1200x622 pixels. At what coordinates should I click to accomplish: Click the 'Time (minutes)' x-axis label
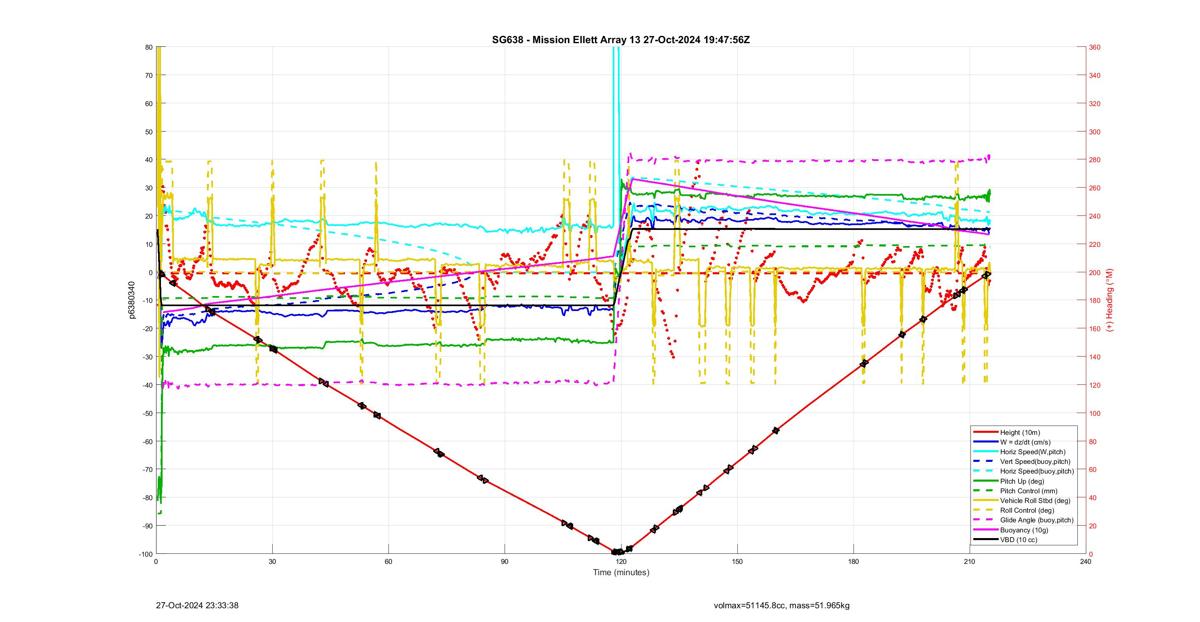click(621, 573)
